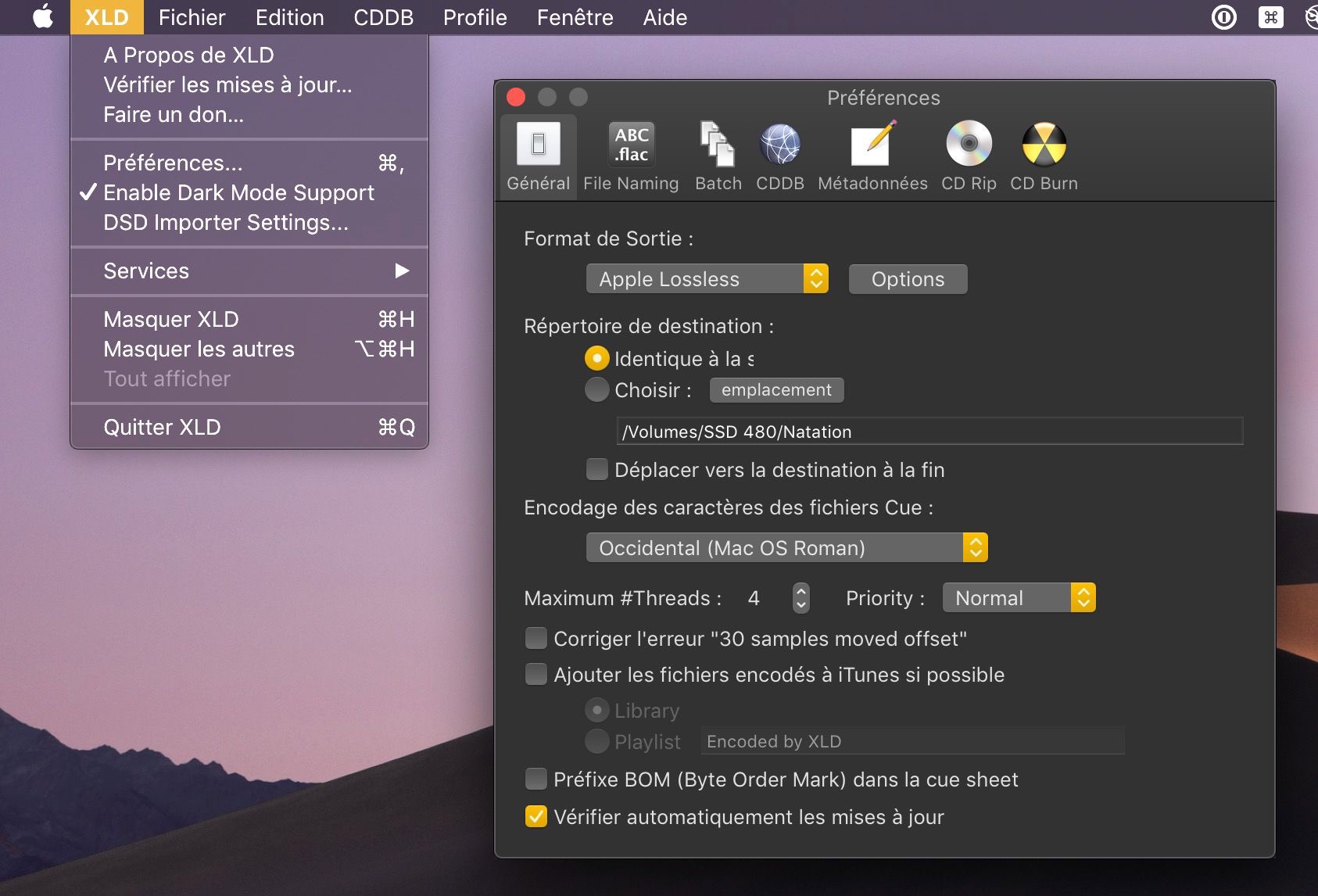Open the Général preferences pane

537,155
